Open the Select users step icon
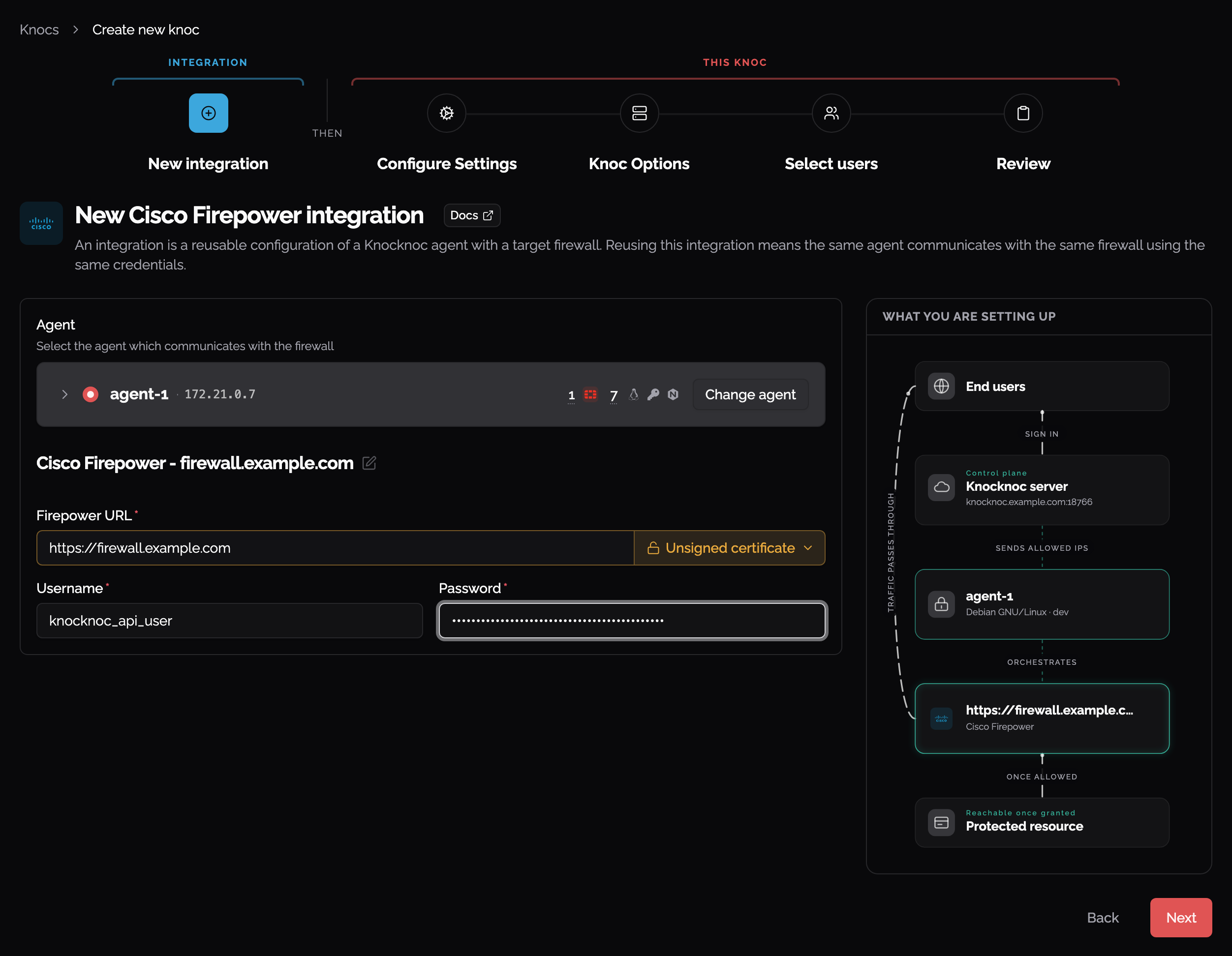The image size is (1232, 956). [x=831, y=113]
